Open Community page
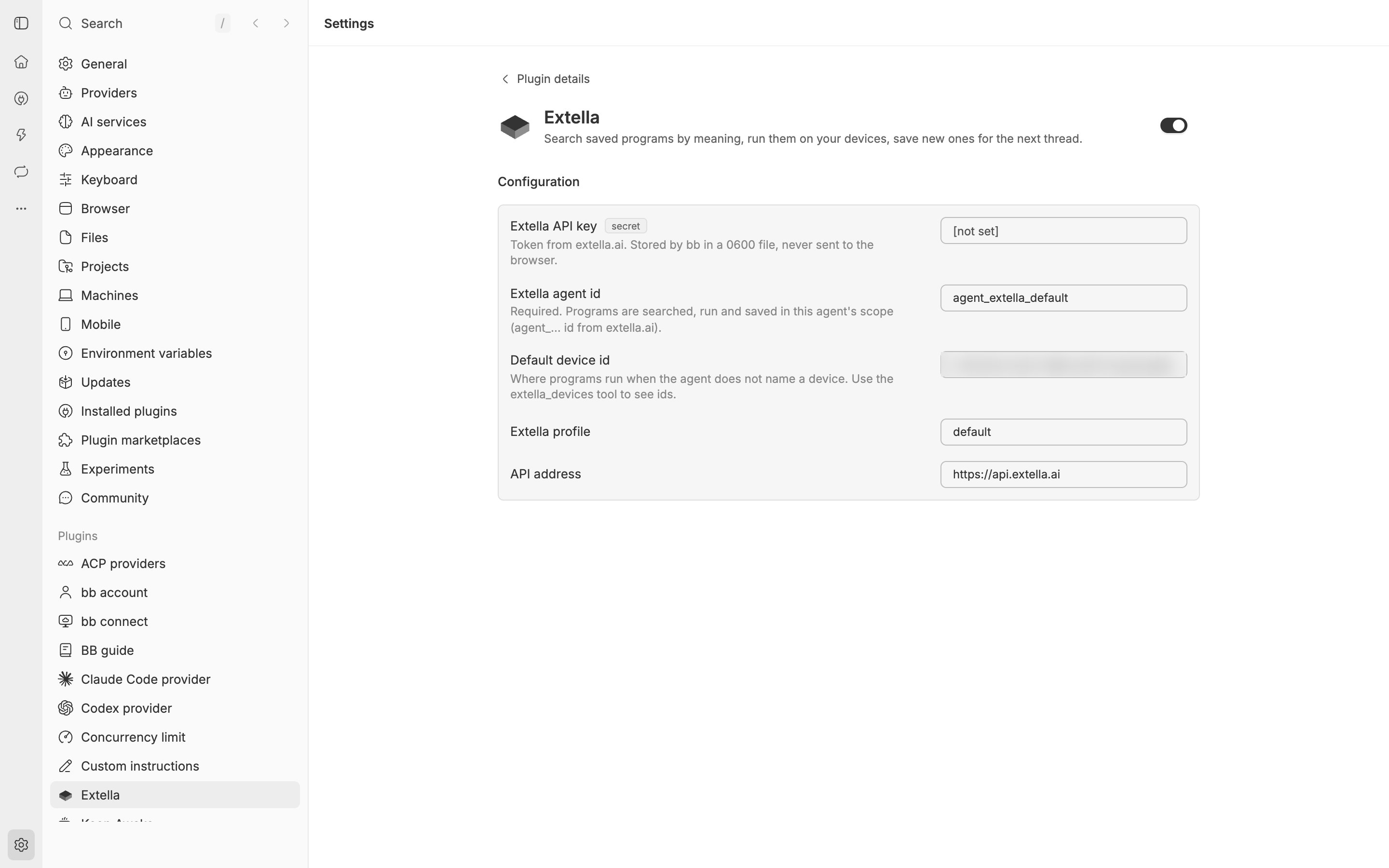The width and height of the screenshot is (1389, 868). [175, 498]
